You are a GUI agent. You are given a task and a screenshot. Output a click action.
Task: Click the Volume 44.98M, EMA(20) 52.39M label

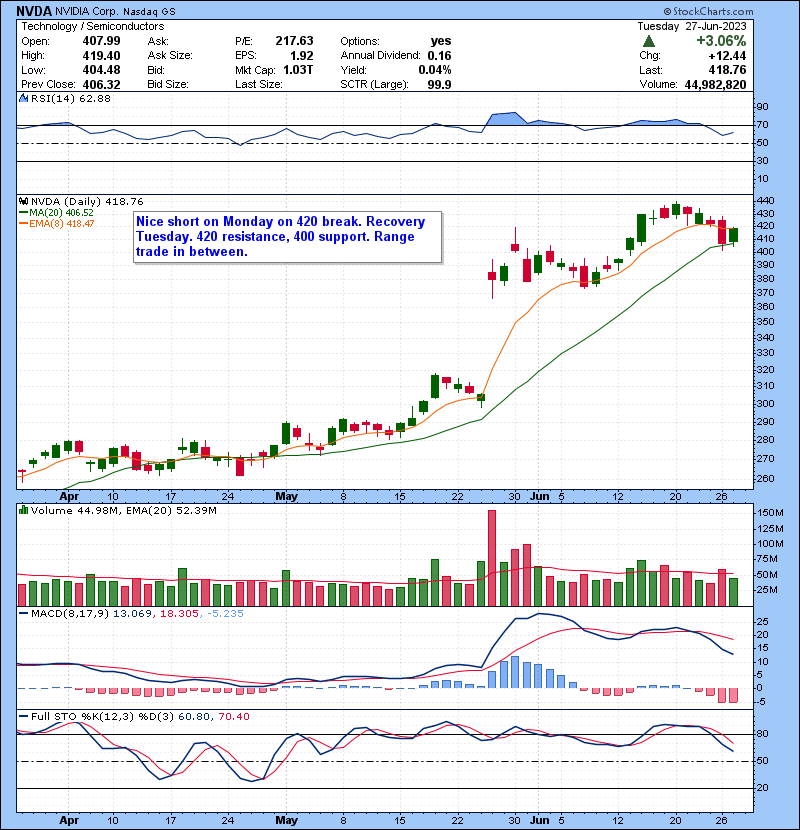pos(124,510)
